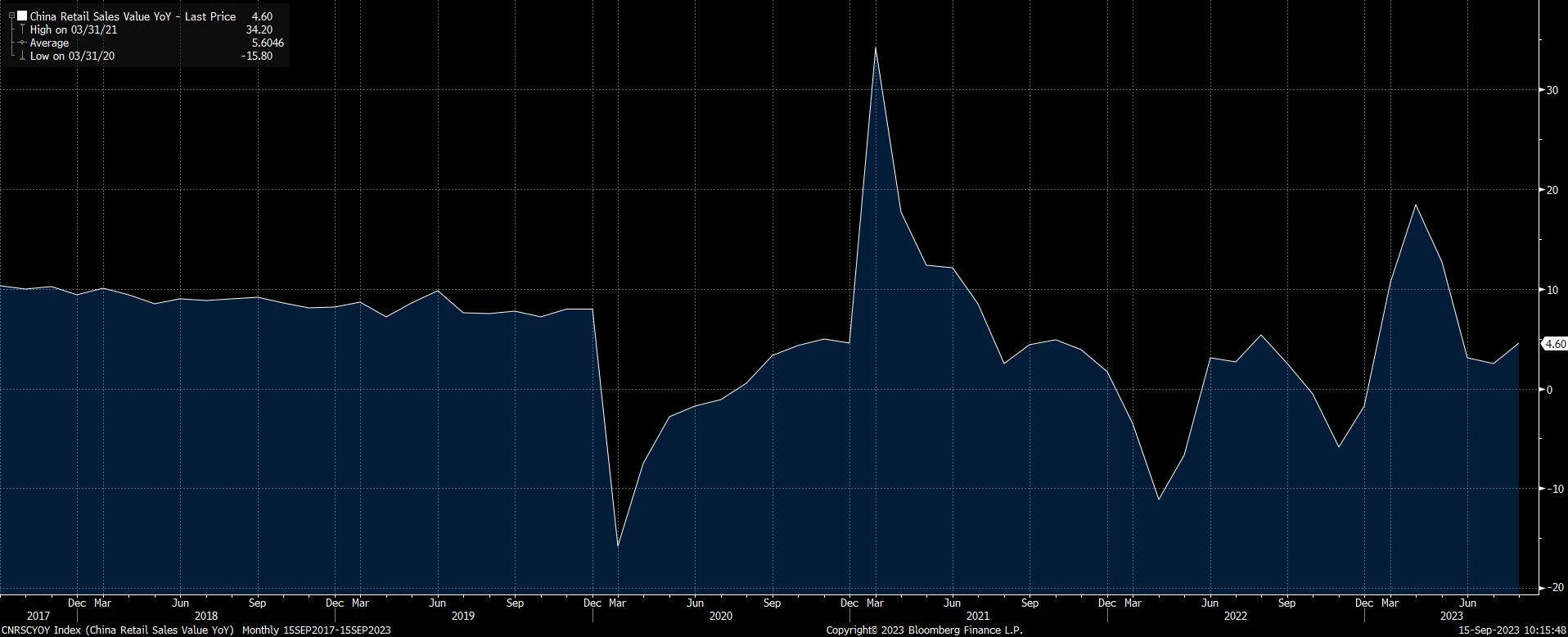Click the chart trough at March 2020

(618, 546)
